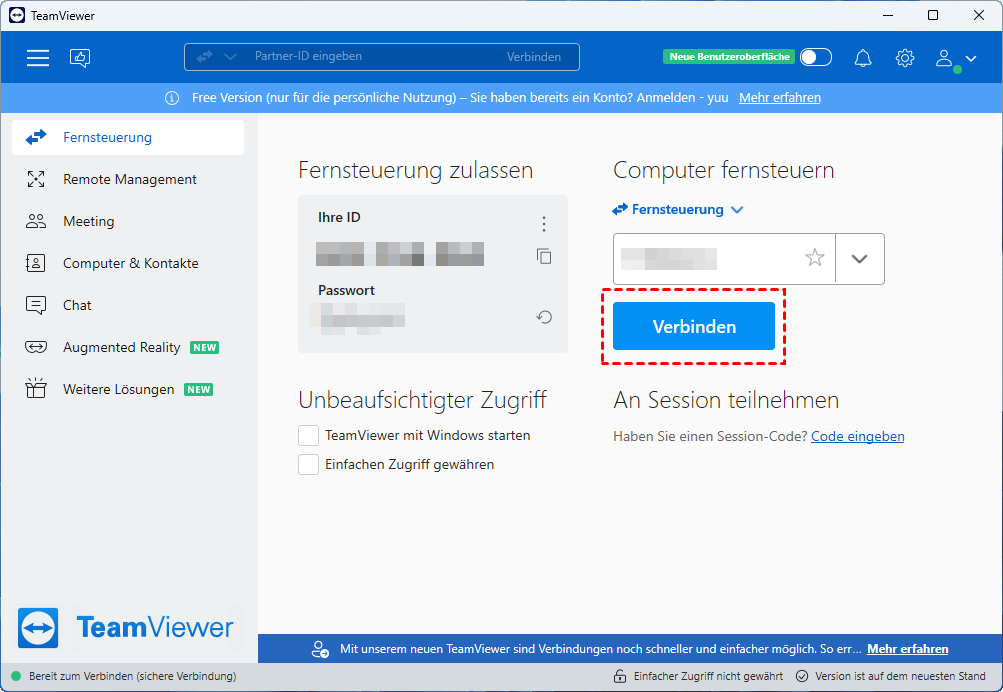This screenshot has height=692, width=1003.
Task: Click Code eingeben link
Action: coord(858,436)
